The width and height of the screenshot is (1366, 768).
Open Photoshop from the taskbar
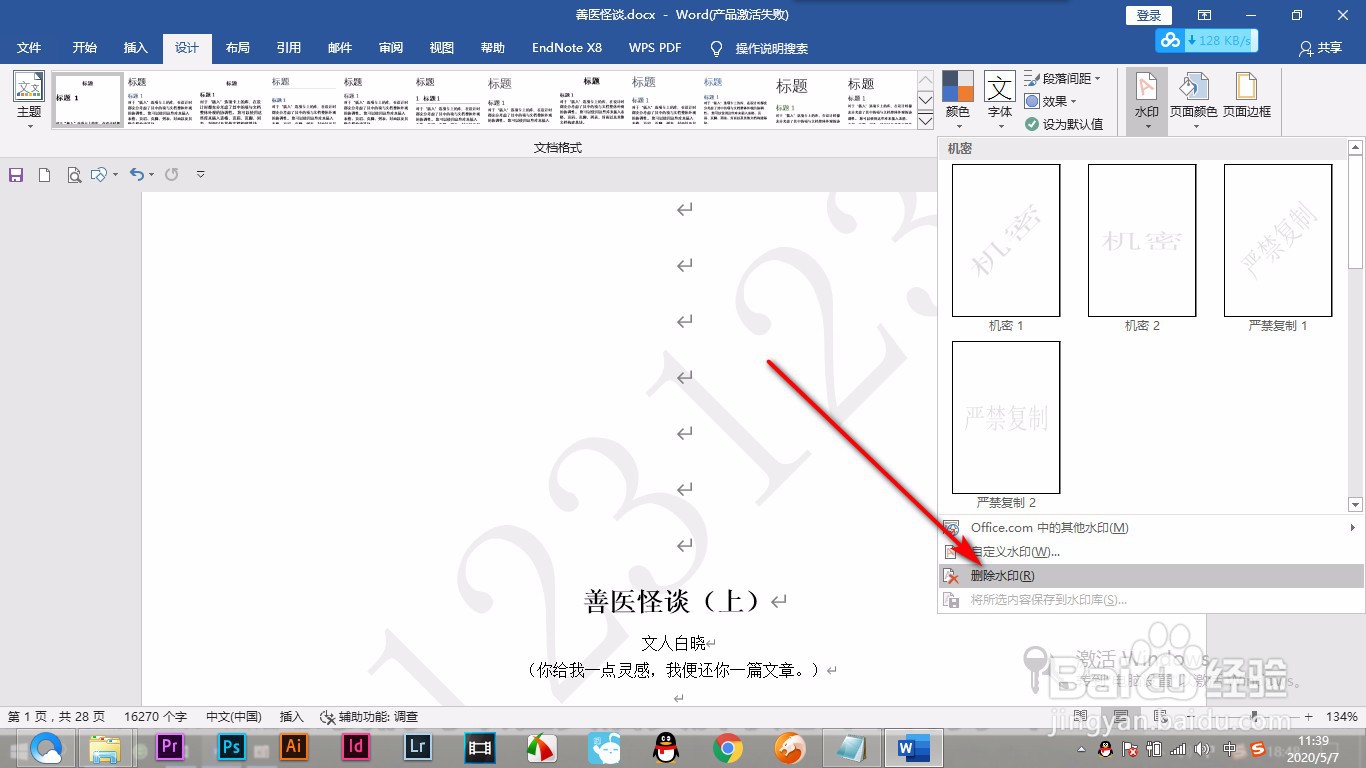[232, 747]
